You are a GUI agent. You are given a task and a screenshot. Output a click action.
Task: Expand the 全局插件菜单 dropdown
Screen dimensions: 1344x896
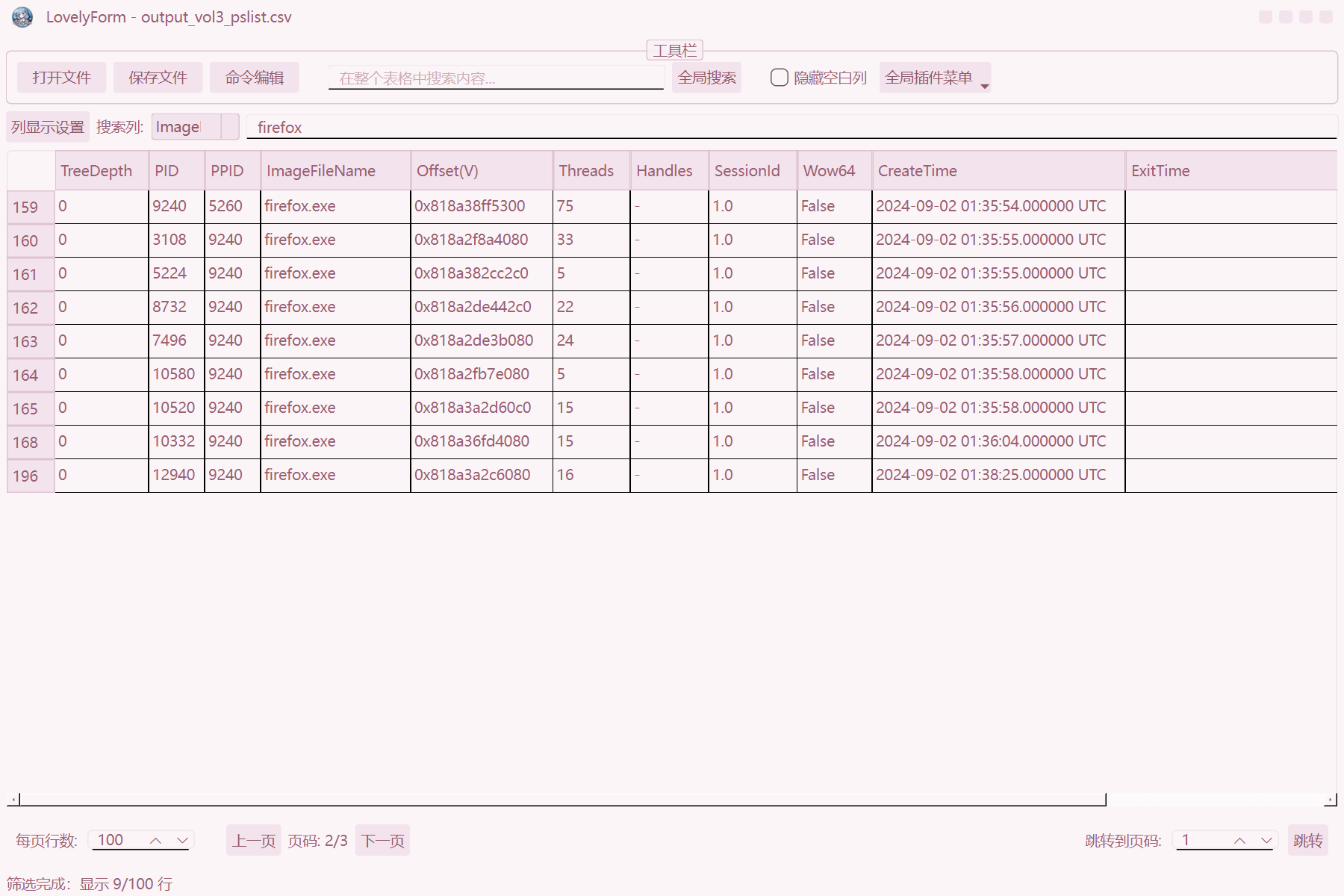pos(935,78)
